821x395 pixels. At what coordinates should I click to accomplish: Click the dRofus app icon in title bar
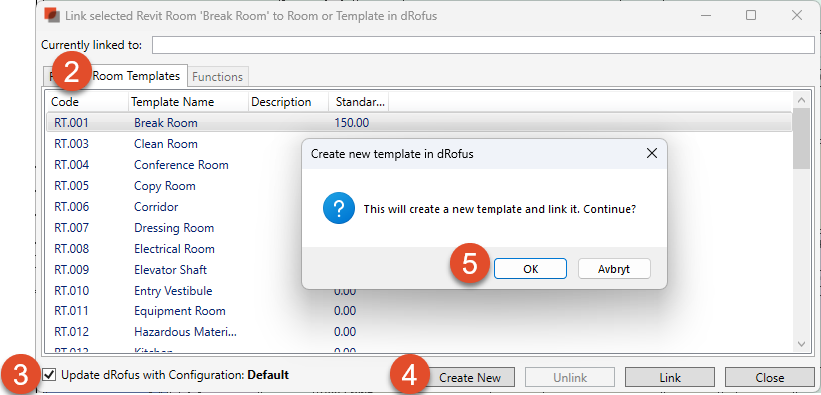(51, 16)
